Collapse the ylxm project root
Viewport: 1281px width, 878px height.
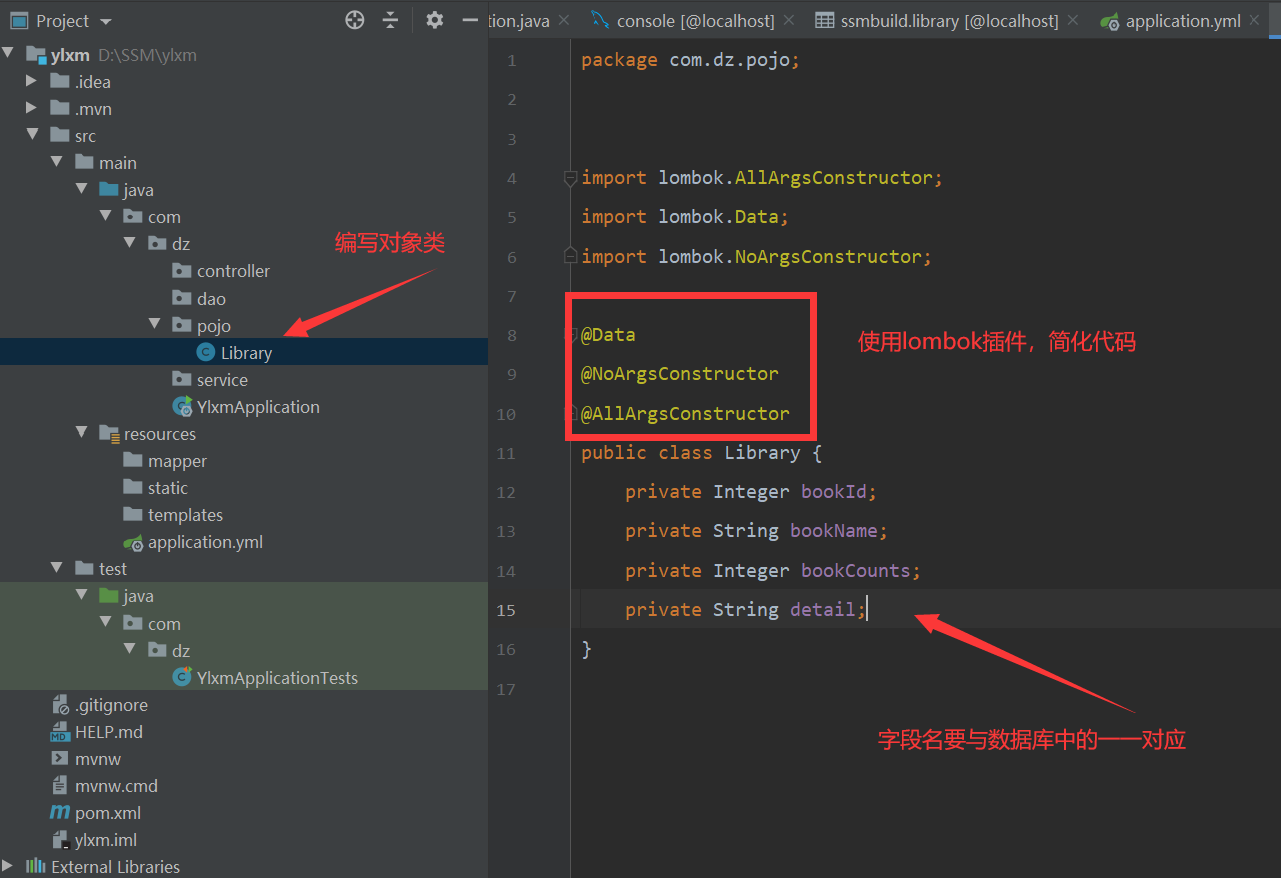coord(9,54)
